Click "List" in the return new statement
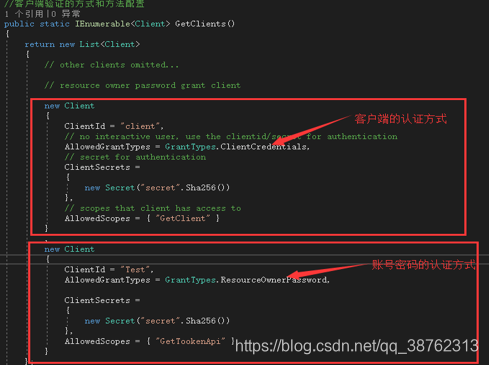Screen dimensions: 489x365 pyautogui.click(x=89, y=44)
